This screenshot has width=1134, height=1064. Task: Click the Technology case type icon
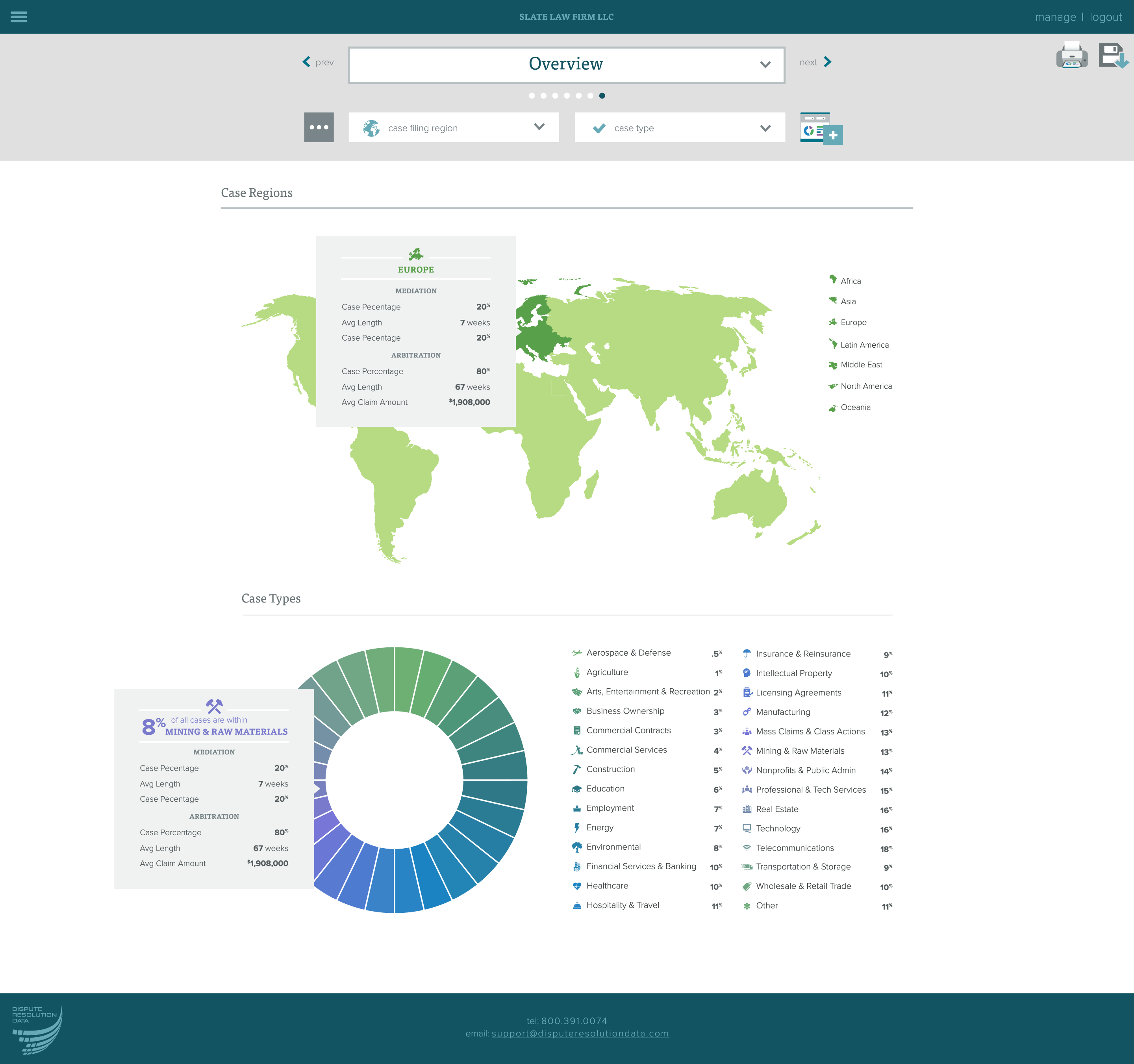click(x=747, y=829)
